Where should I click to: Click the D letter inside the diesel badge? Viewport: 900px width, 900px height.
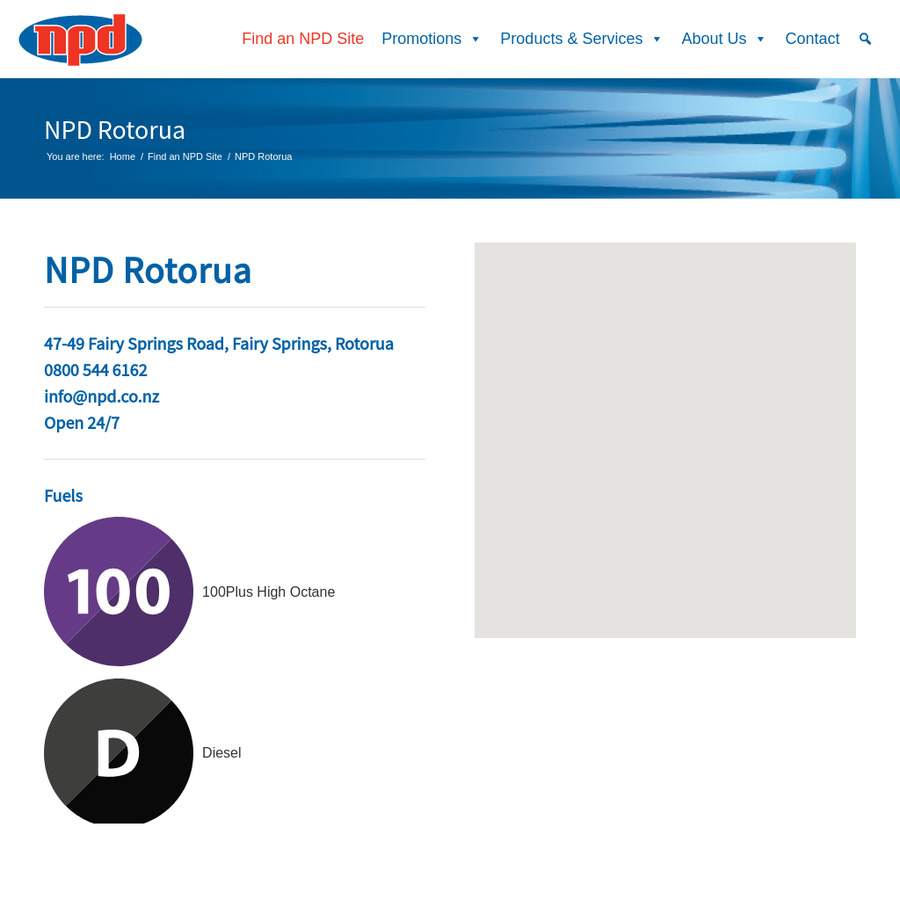tap(118, 753)
